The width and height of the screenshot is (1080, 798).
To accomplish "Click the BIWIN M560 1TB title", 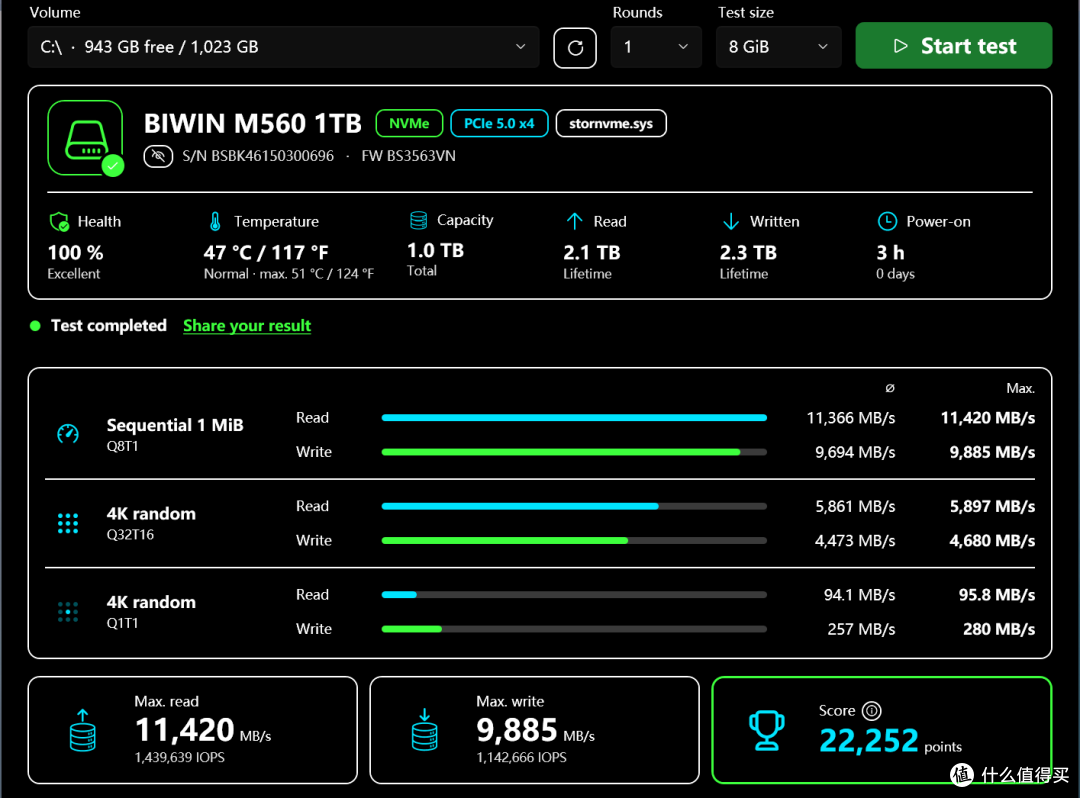I will (253, 124).
